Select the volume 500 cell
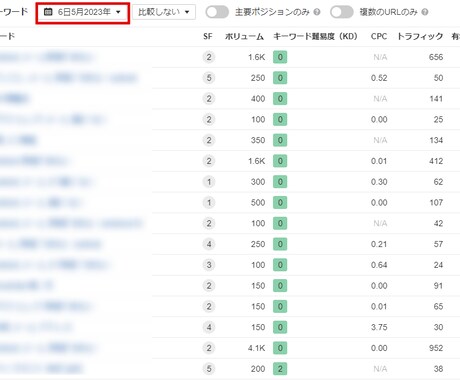This screenshot has width=460, height=380. click(258, 203)
